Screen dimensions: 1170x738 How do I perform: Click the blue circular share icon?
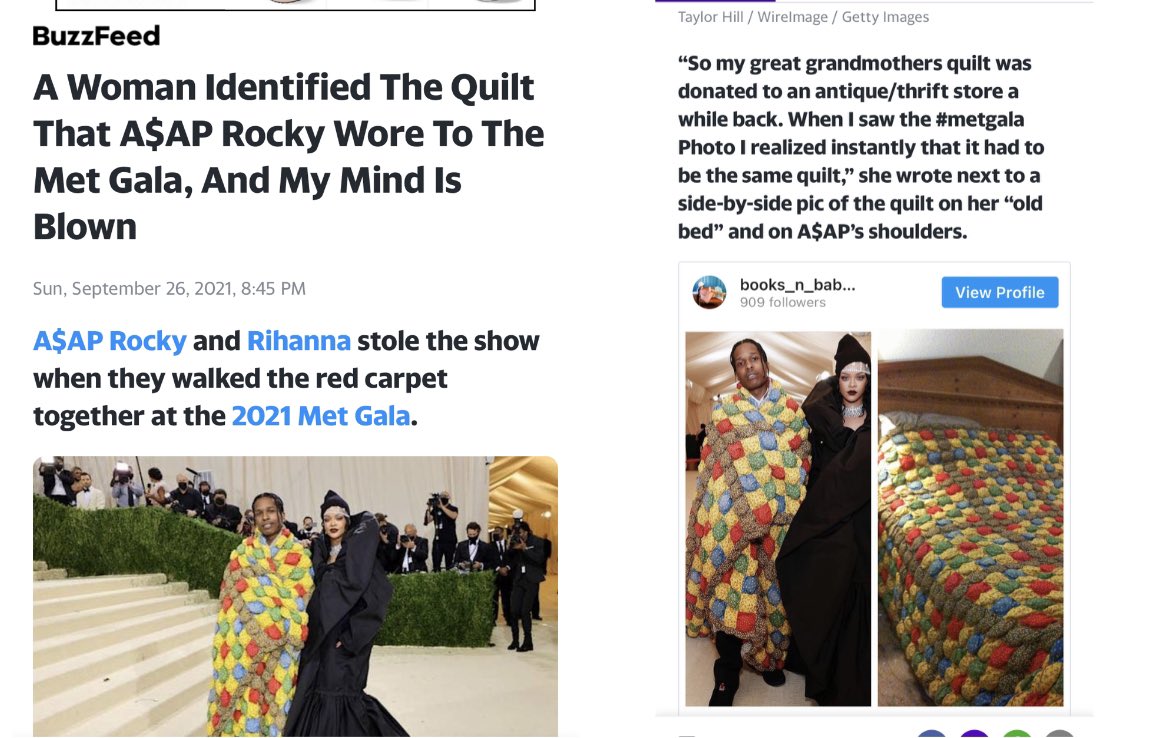932,734
